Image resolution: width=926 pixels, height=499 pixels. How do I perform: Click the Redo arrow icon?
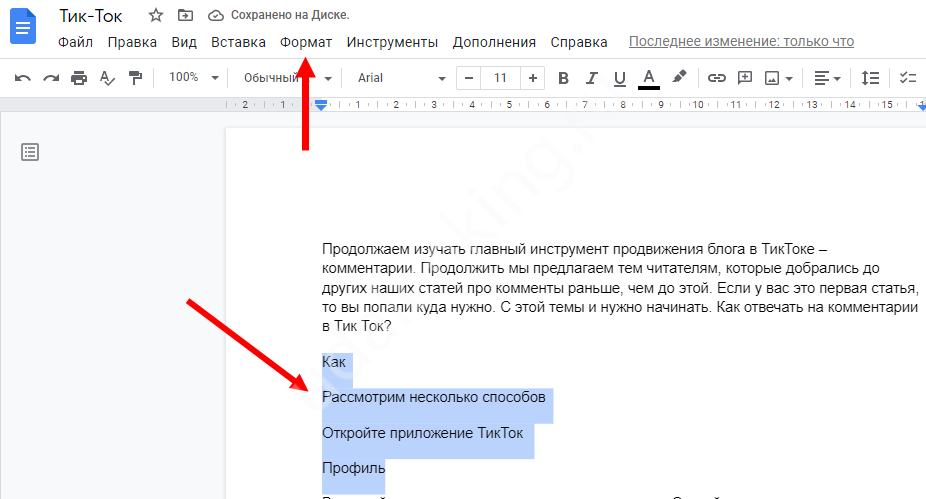click(x=50, y=78)
